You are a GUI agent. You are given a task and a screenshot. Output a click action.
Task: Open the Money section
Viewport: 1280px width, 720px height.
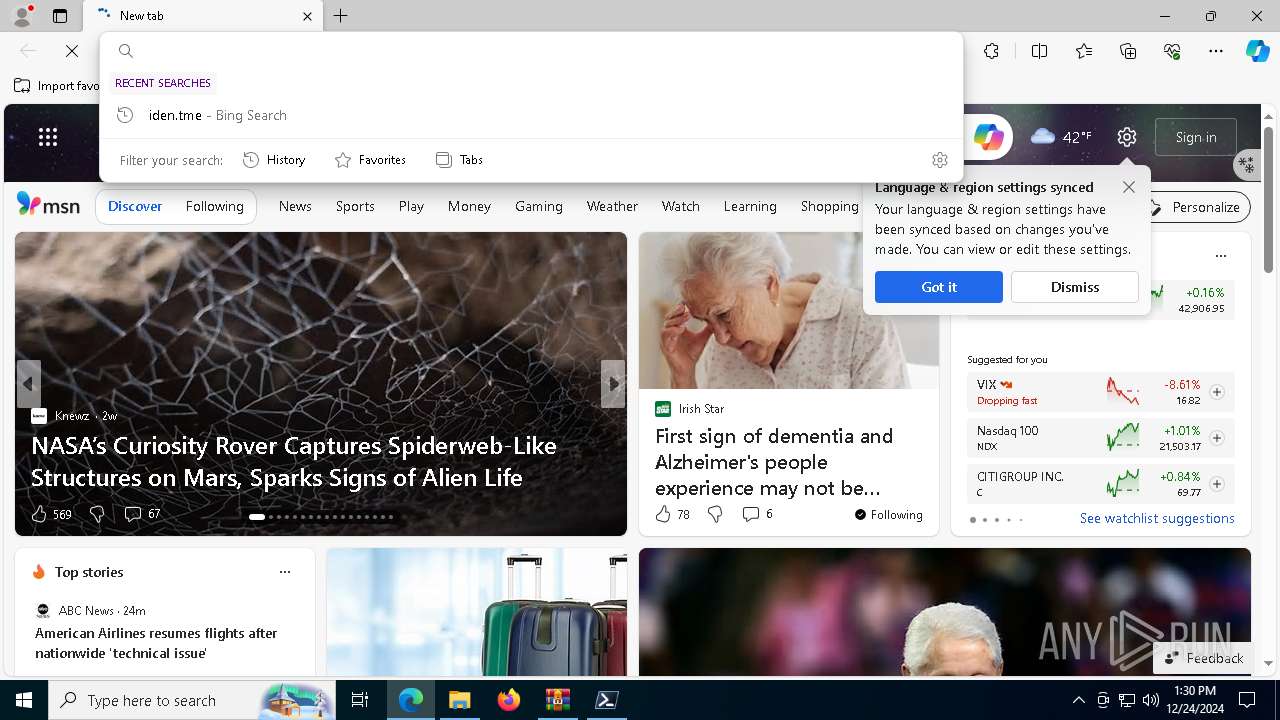coord(469,206)
